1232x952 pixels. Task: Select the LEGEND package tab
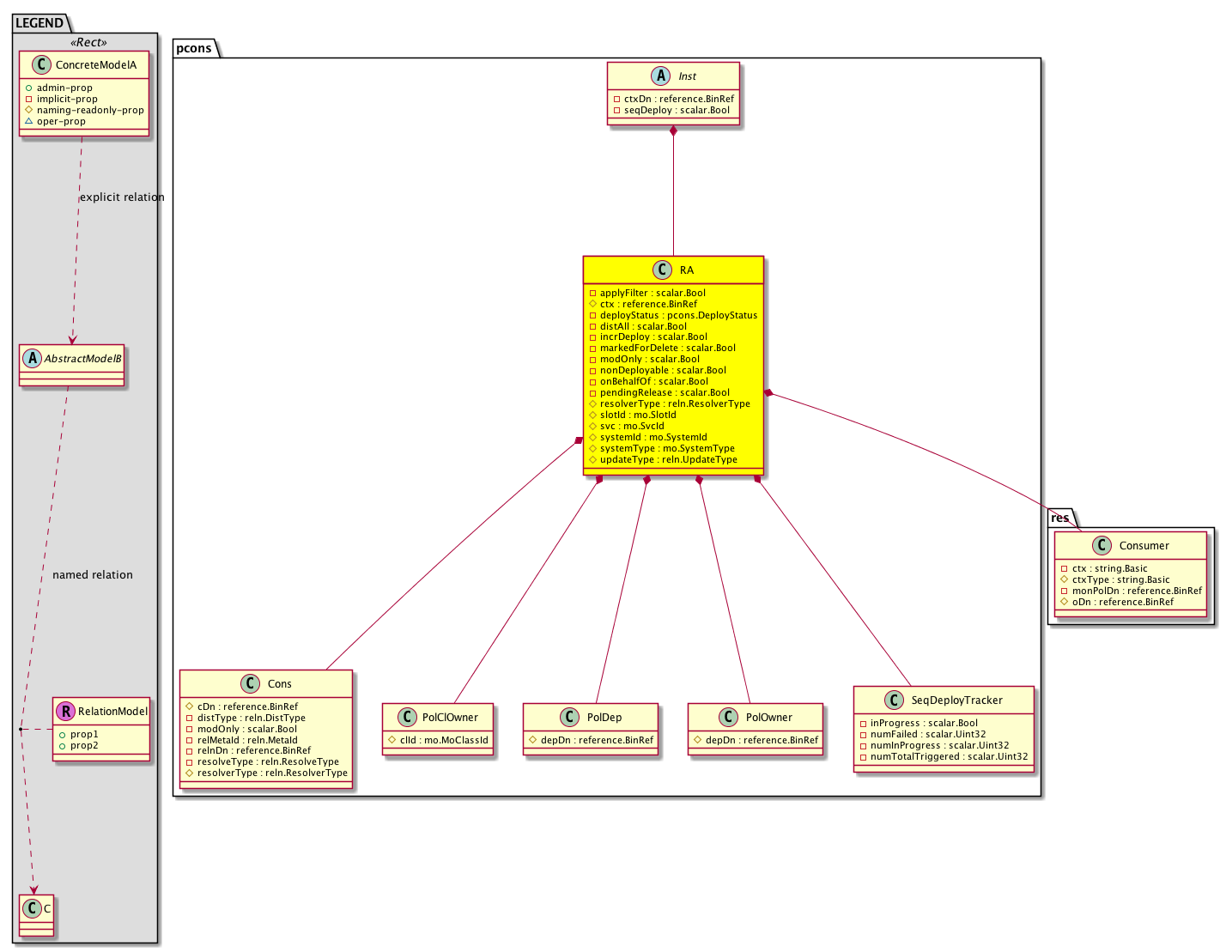point(39,23)
